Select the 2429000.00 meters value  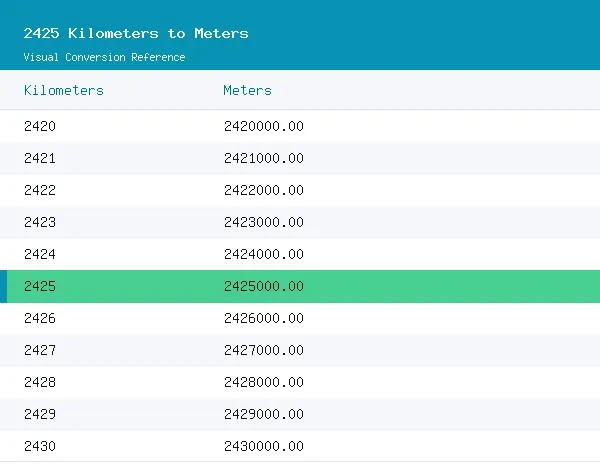click(x=264, y=414)
